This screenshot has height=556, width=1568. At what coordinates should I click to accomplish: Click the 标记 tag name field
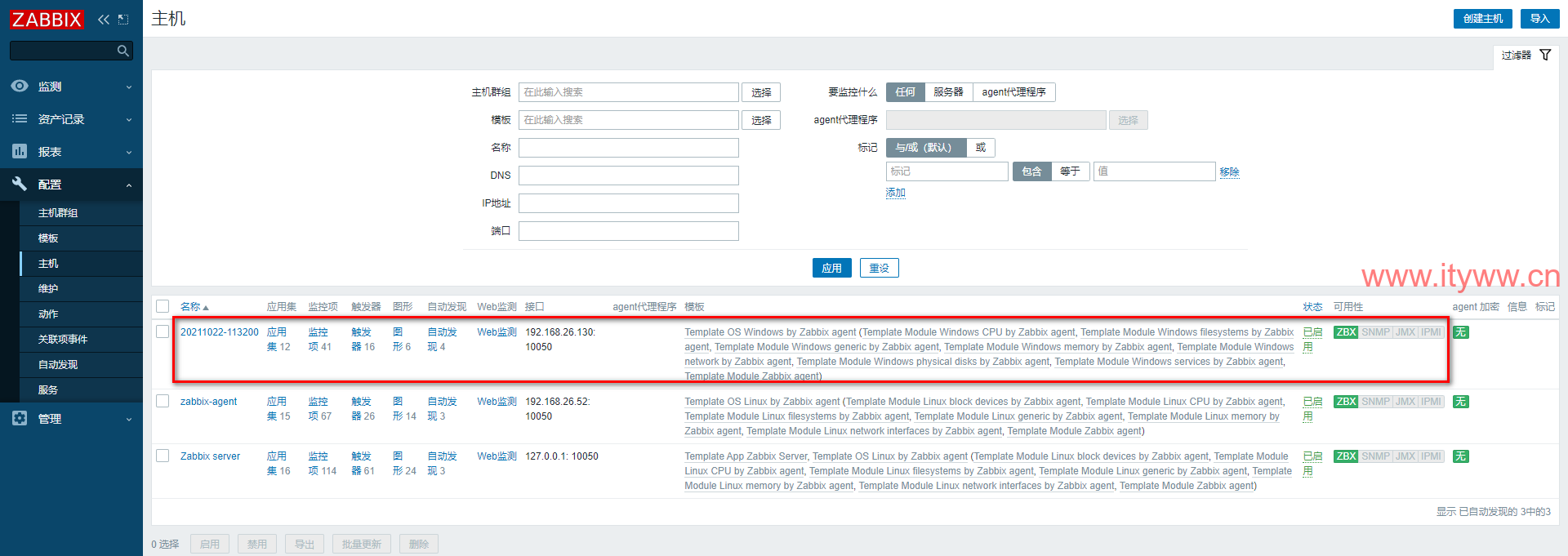click(x=947, y=171)
